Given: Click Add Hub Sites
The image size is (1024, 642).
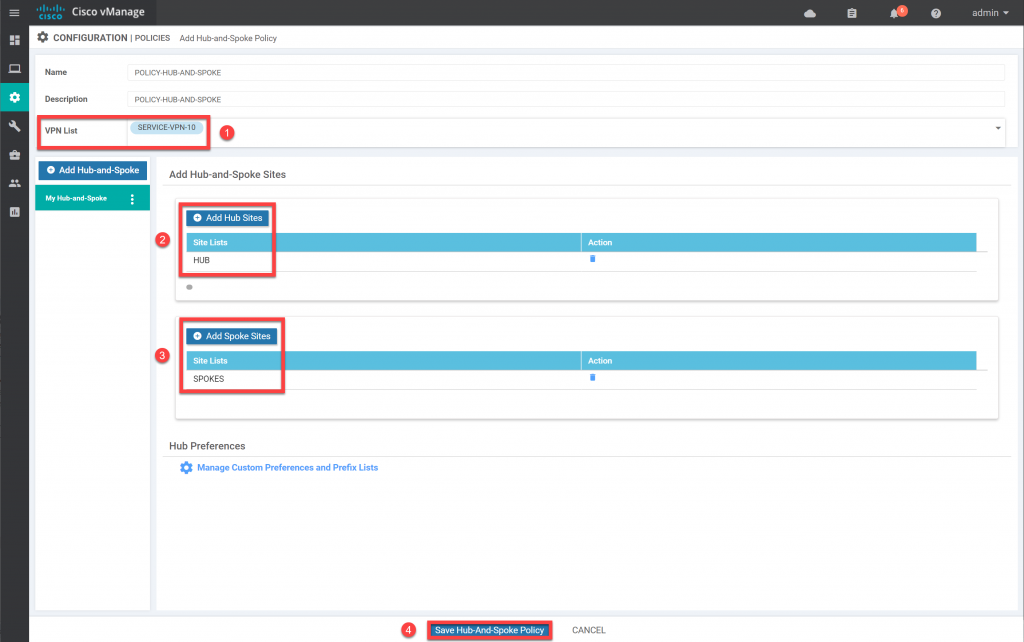Looking at the screenshot, I should 227,218.
